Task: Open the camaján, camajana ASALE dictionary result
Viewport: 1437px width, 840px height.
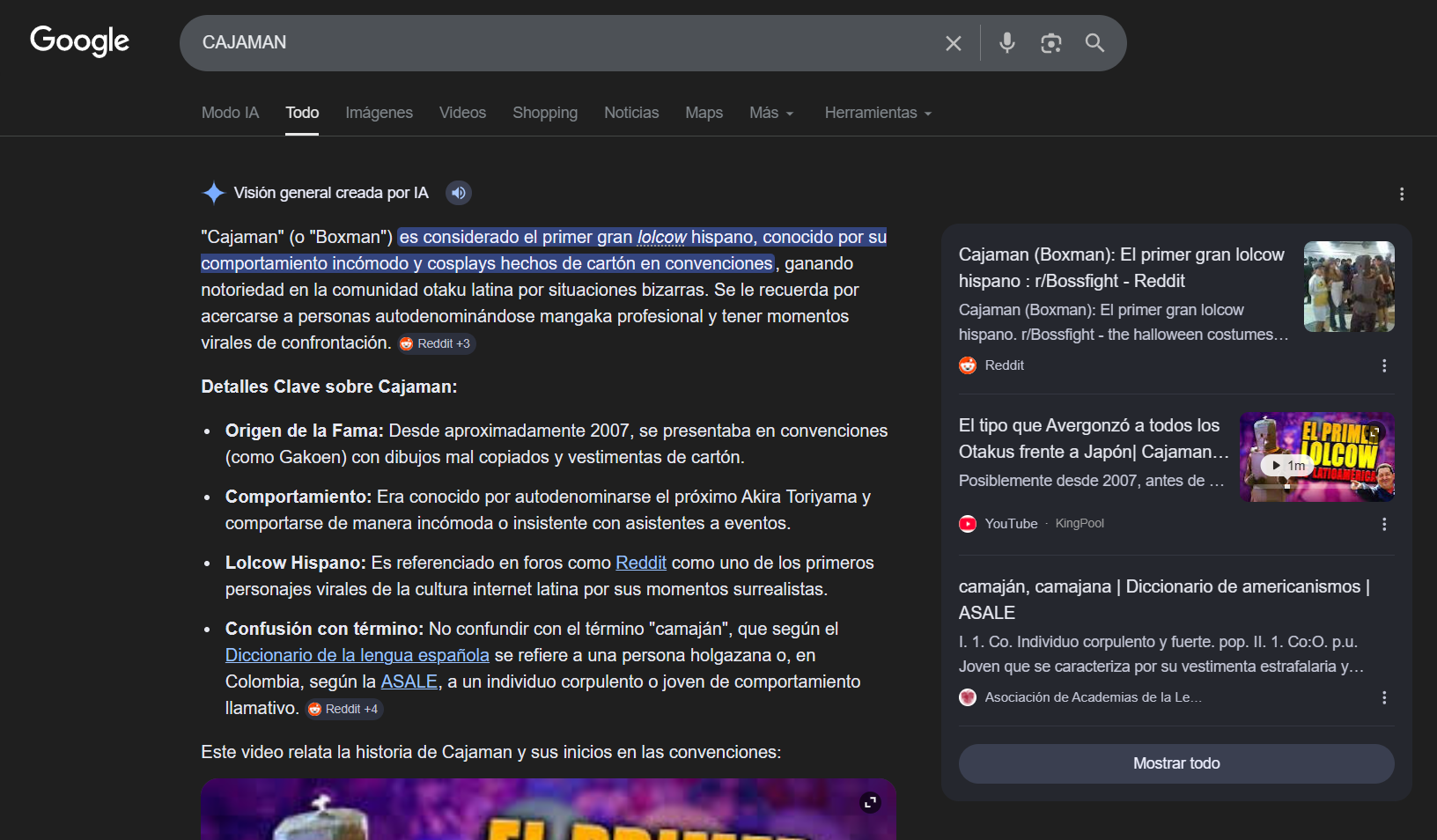Action: click(1164, 600)
